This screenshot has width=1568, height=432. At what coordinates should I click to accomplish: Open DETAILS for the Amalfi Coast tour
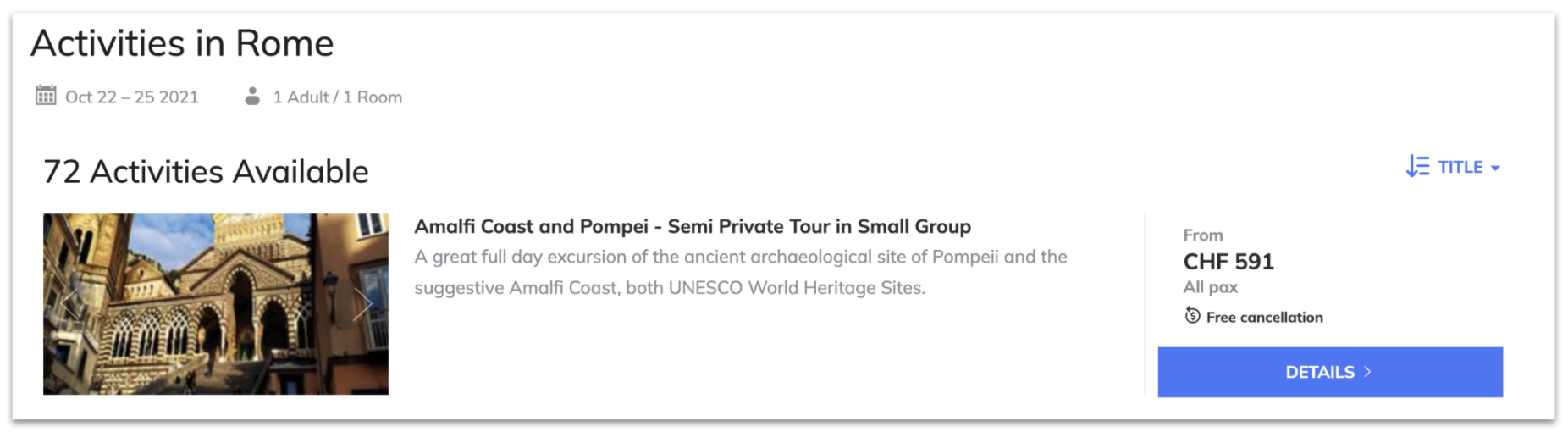coord(1330,372)
